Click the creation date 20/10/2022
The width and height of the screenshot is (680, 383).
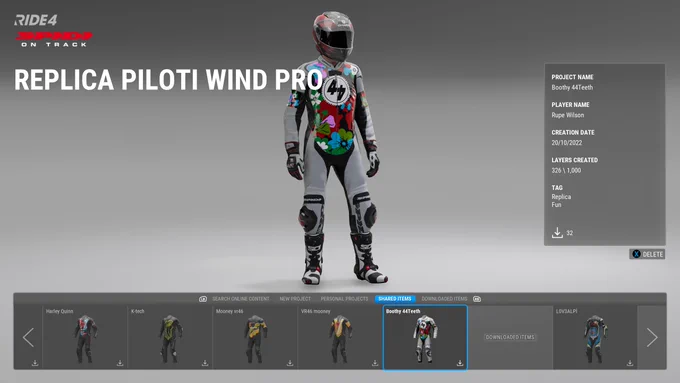(566, 143)
